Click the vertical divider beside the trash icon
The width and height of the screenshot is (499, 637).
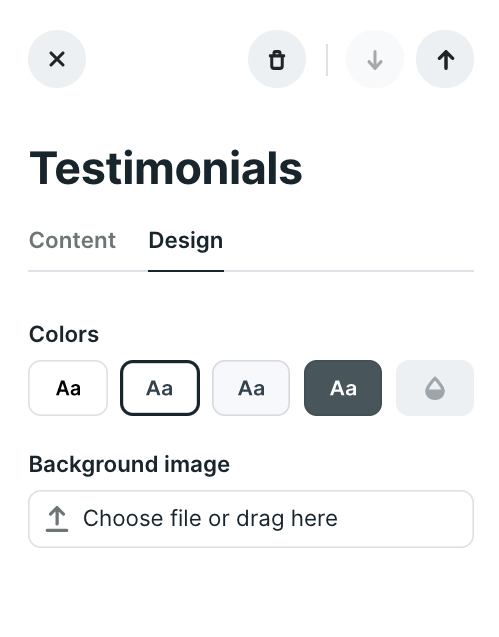[x=327, y=60]
